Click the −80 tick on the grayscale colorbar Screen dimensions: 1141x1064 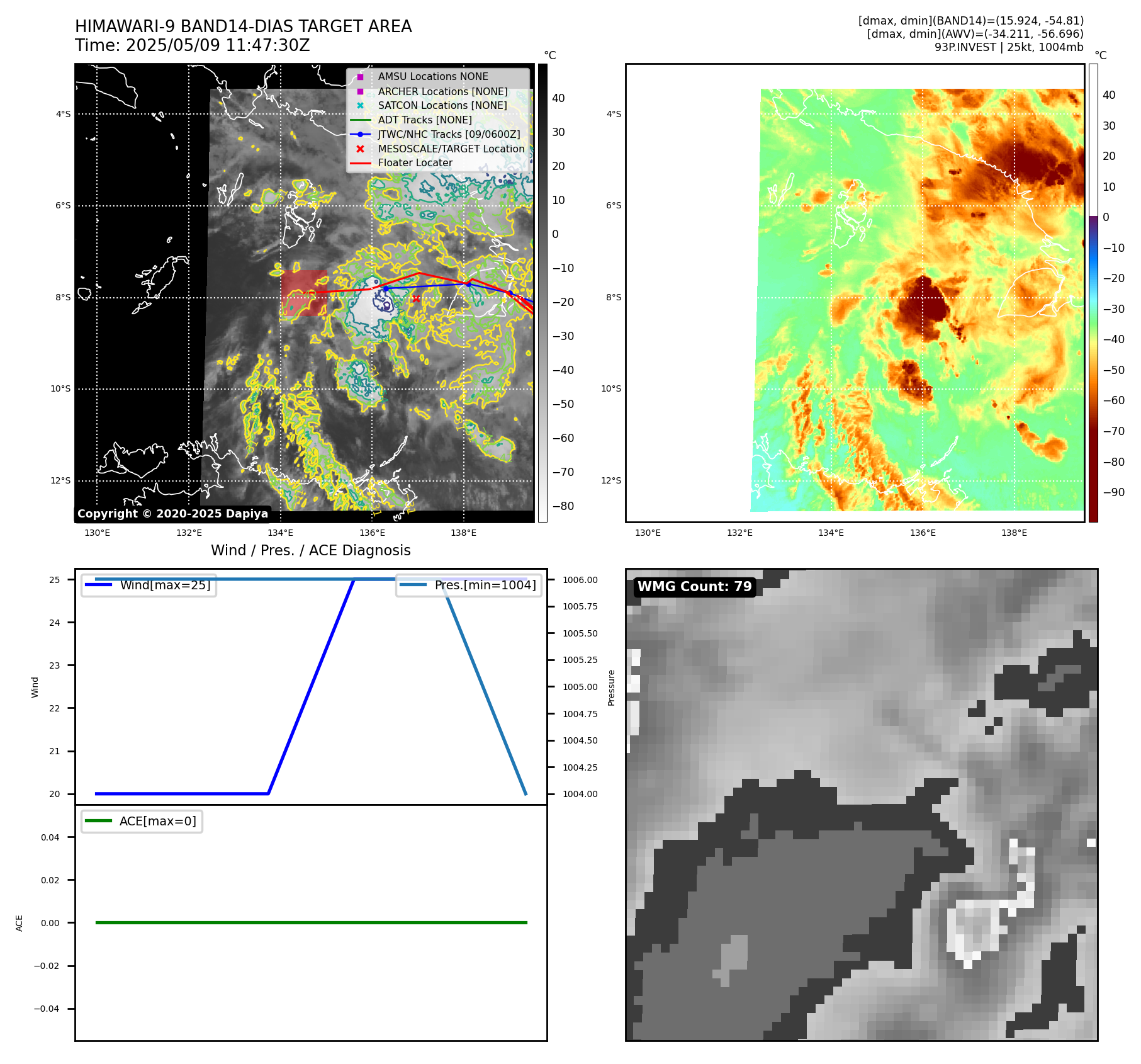(x=563, y=506)
